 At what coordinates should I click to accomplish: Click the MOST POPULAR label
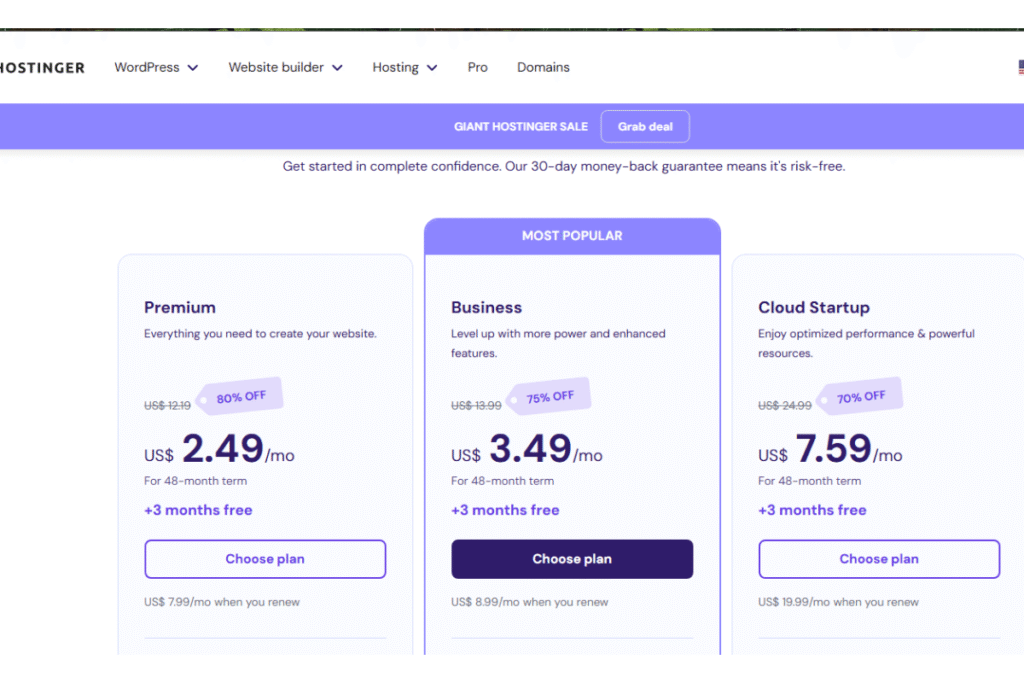[572, 236]
